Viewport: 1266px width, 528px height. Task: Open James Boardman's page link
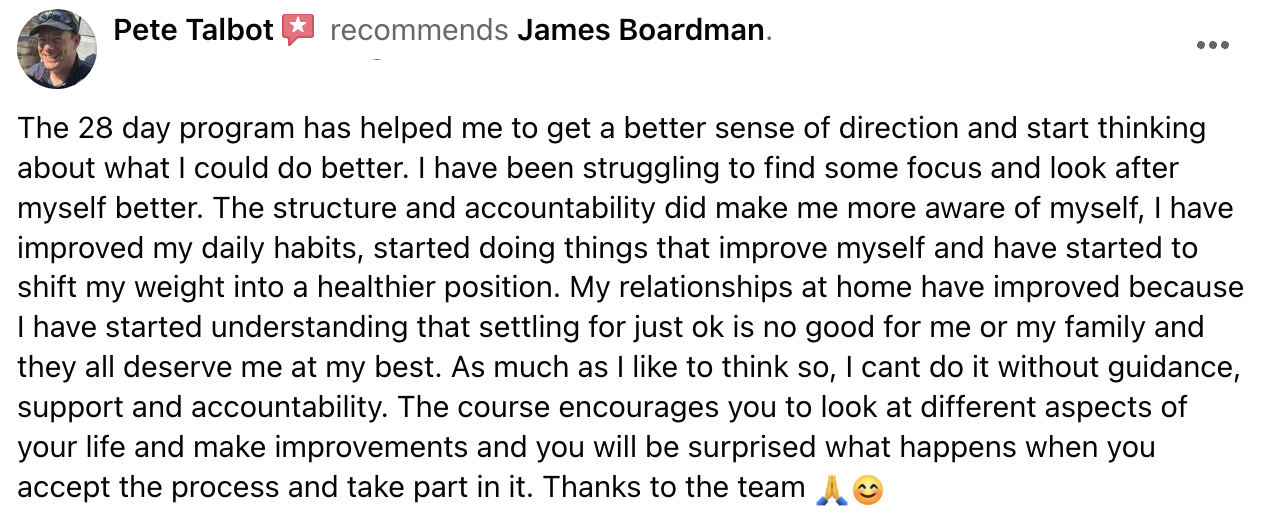pos(641,30)
